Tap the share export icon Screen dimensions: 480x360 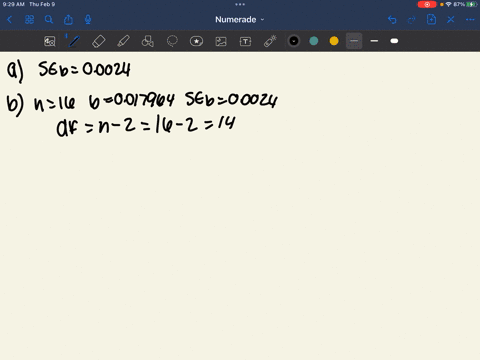pyautogui.click(x=68, y=20)
